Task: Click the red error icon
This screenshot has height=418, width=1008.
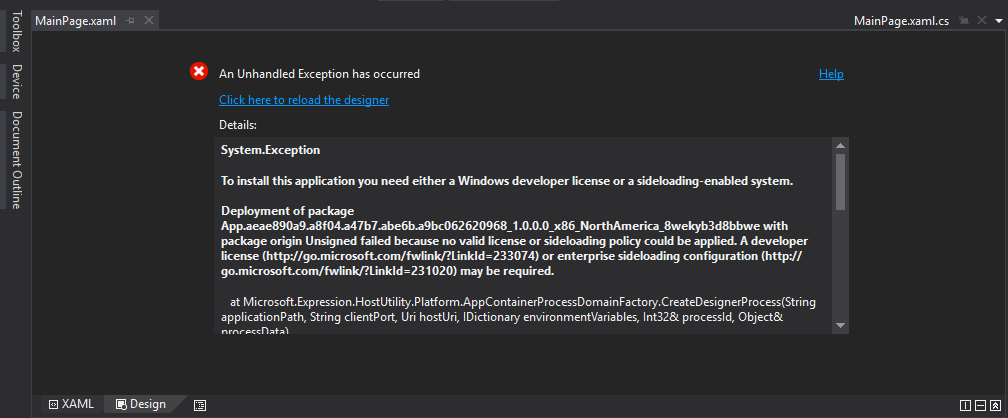Action: (x=199, y=72)
